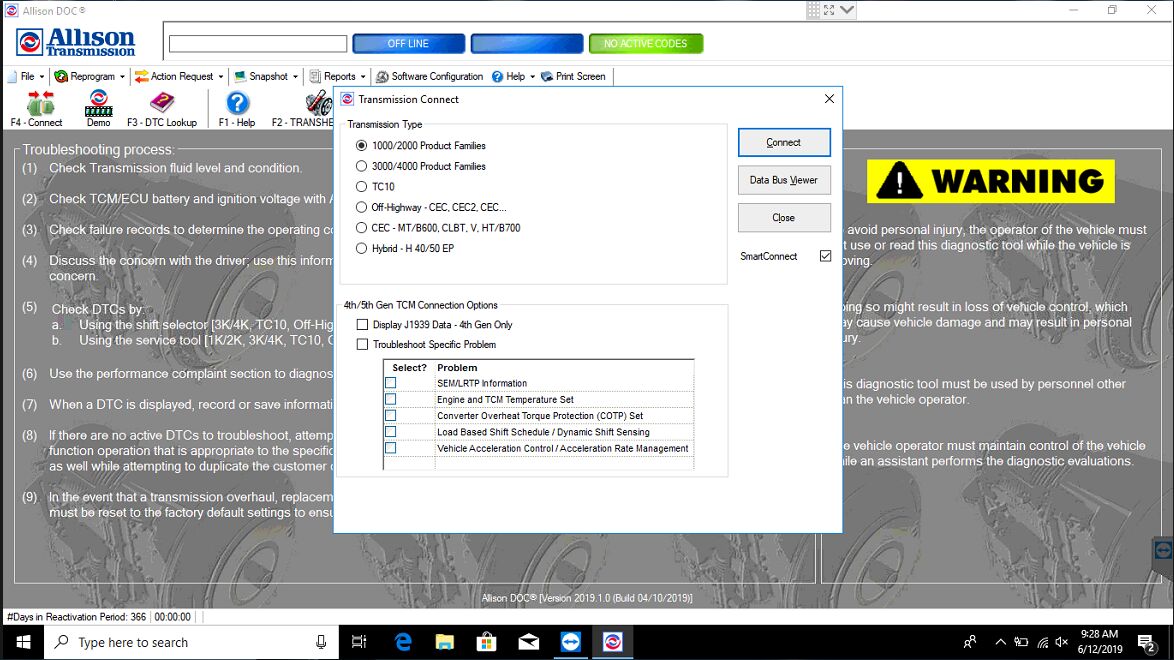
Task: Open the Reports dropdown menu
Action: (x=338, y=76)
